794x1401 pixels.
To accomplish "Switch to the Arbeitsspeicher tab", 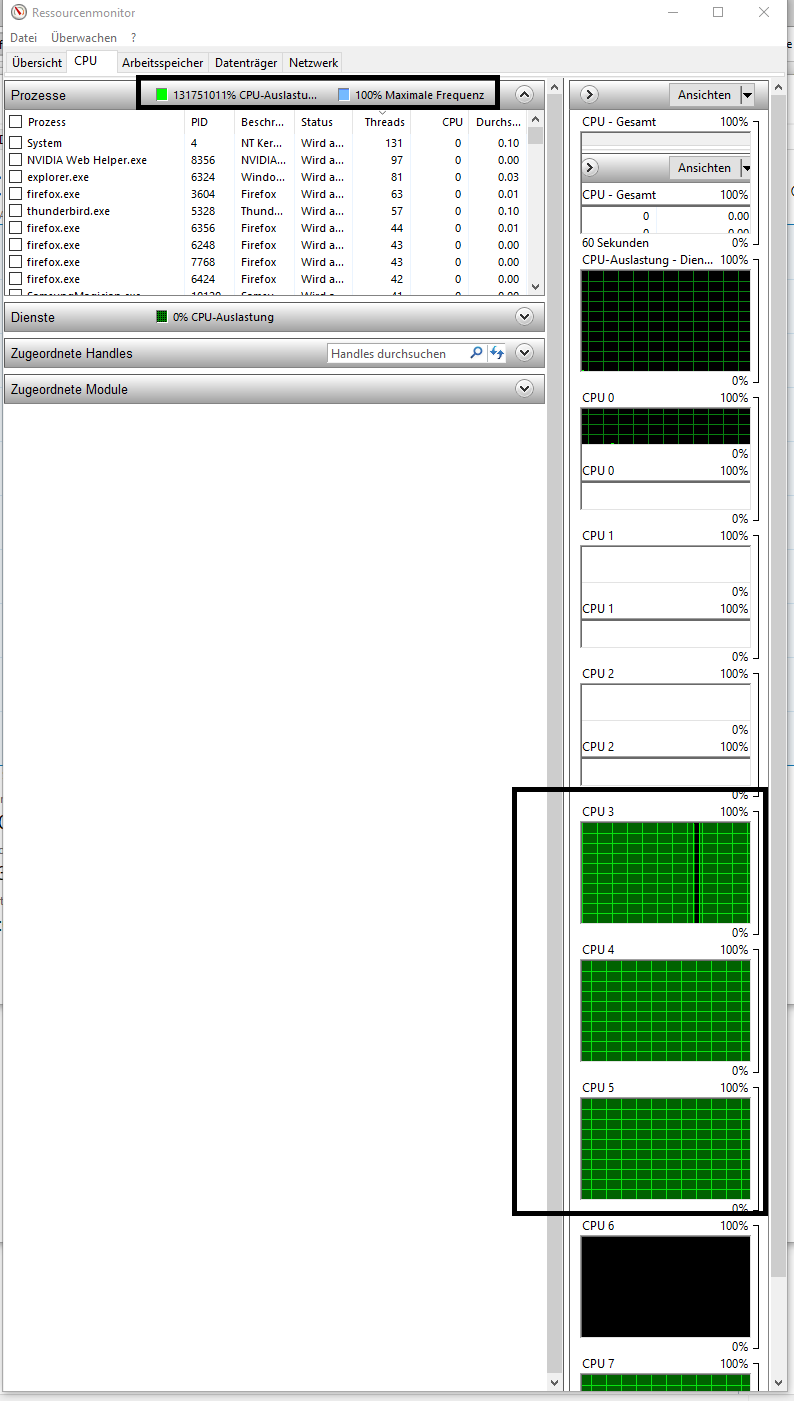I will pos(163,62).
